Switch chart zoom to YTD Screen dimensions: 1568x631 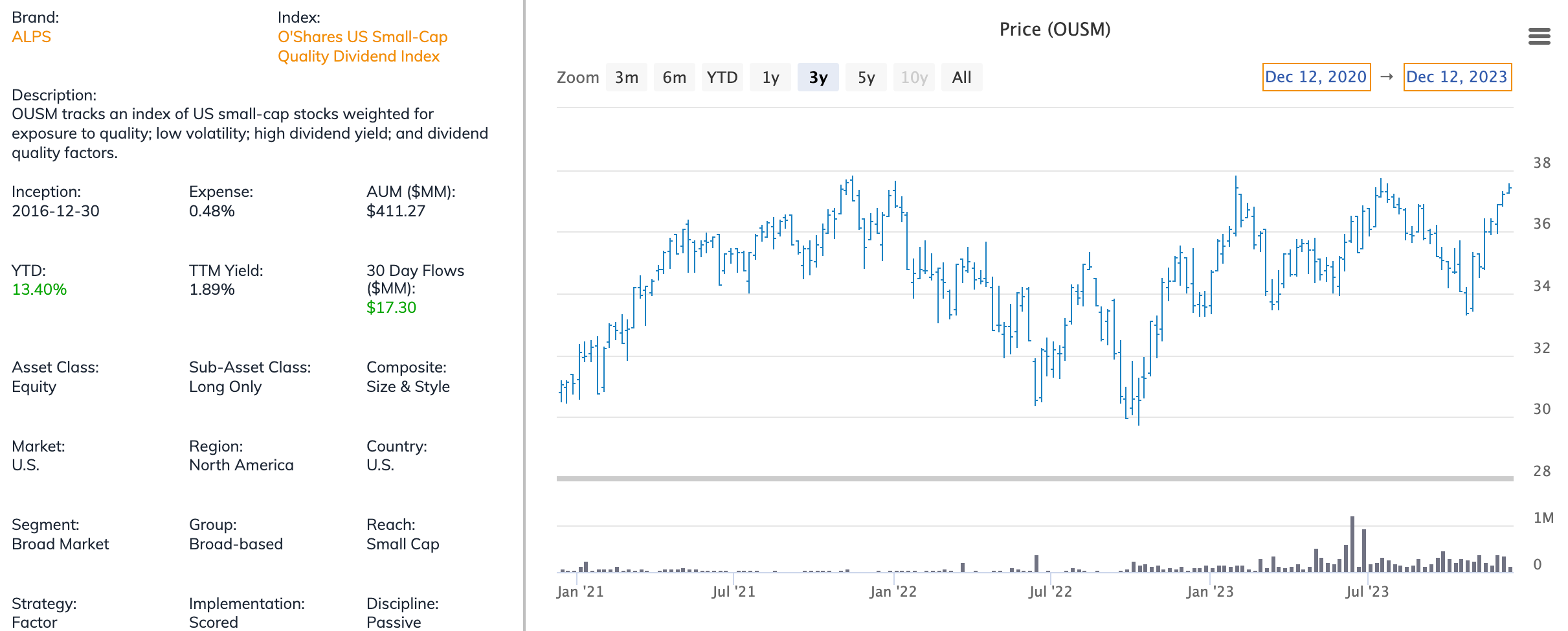click(x=722, y=78)
